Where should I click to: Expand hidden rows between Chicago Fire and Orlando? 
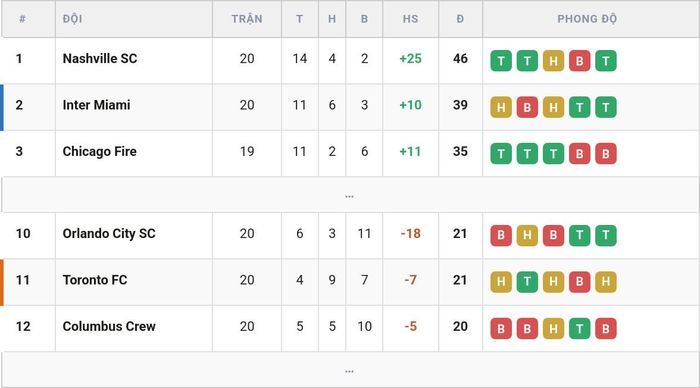(350, 195)
